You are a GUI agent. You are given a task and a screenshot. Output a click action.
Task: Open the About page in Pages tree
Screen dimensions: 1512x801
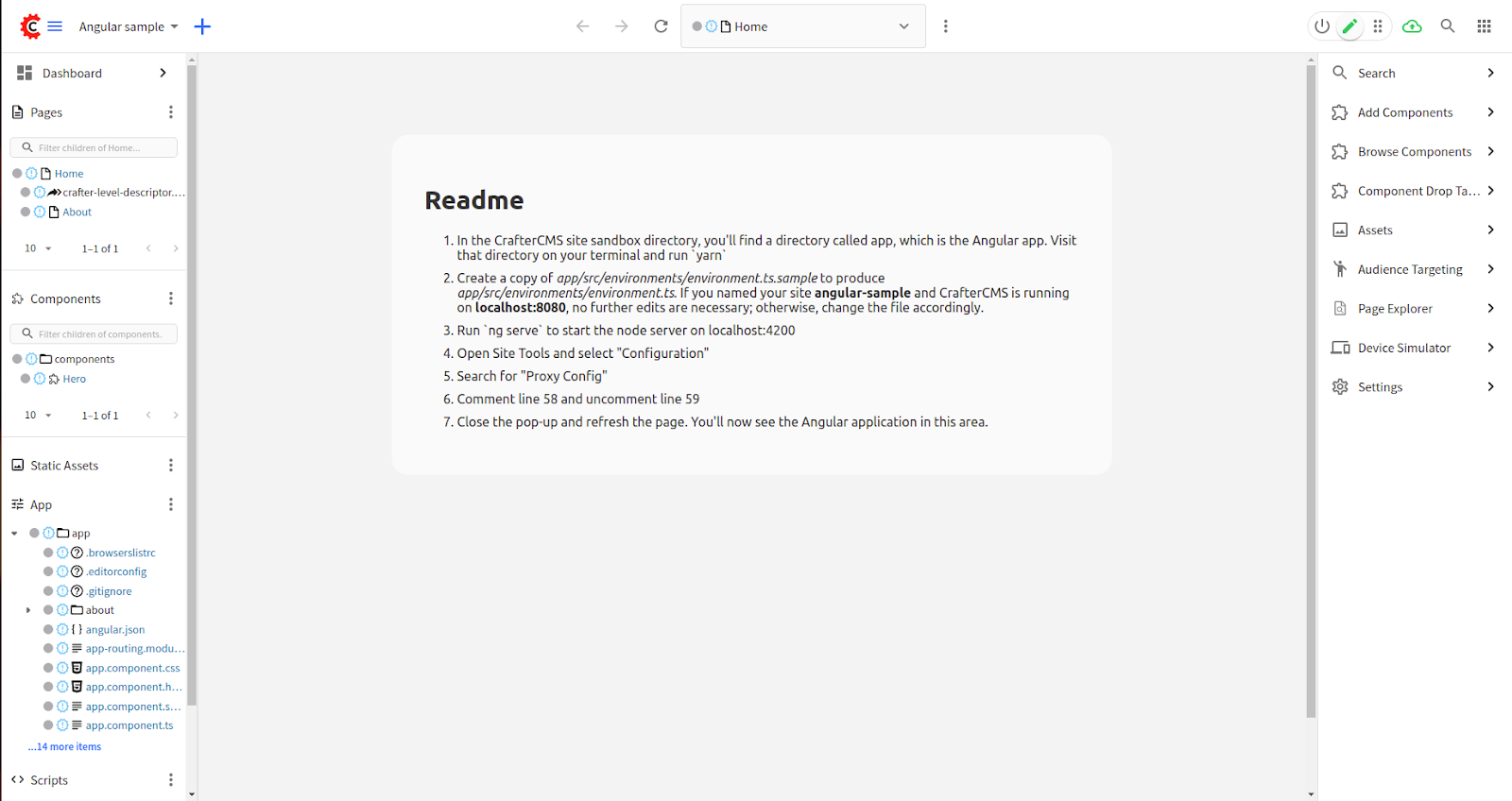(x=77, y=213)
